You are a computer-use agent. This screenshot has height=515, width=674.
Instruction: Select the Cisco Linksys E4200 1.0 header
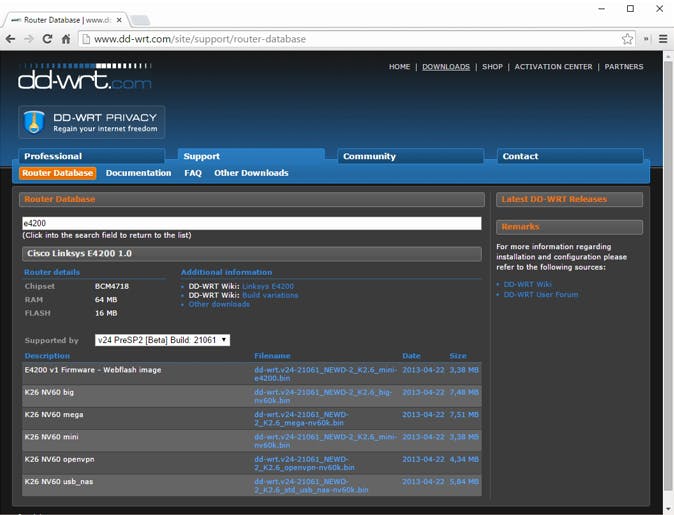251,254
